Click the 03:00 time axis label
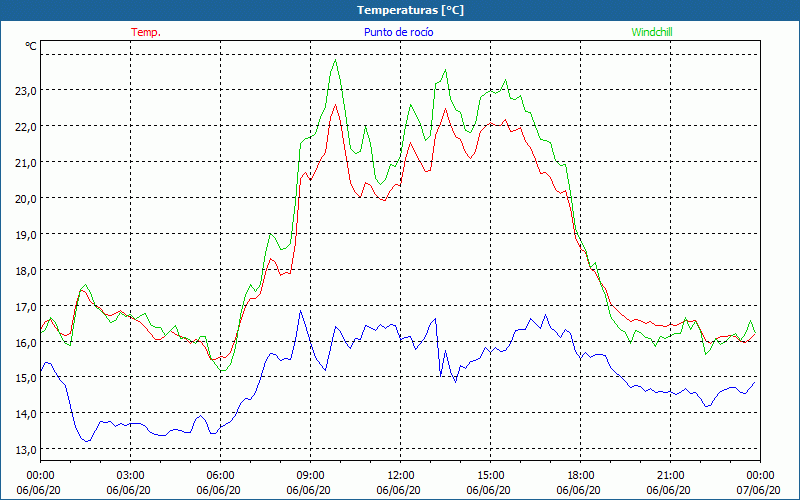 pyautogui.click(x=130, y=476)
